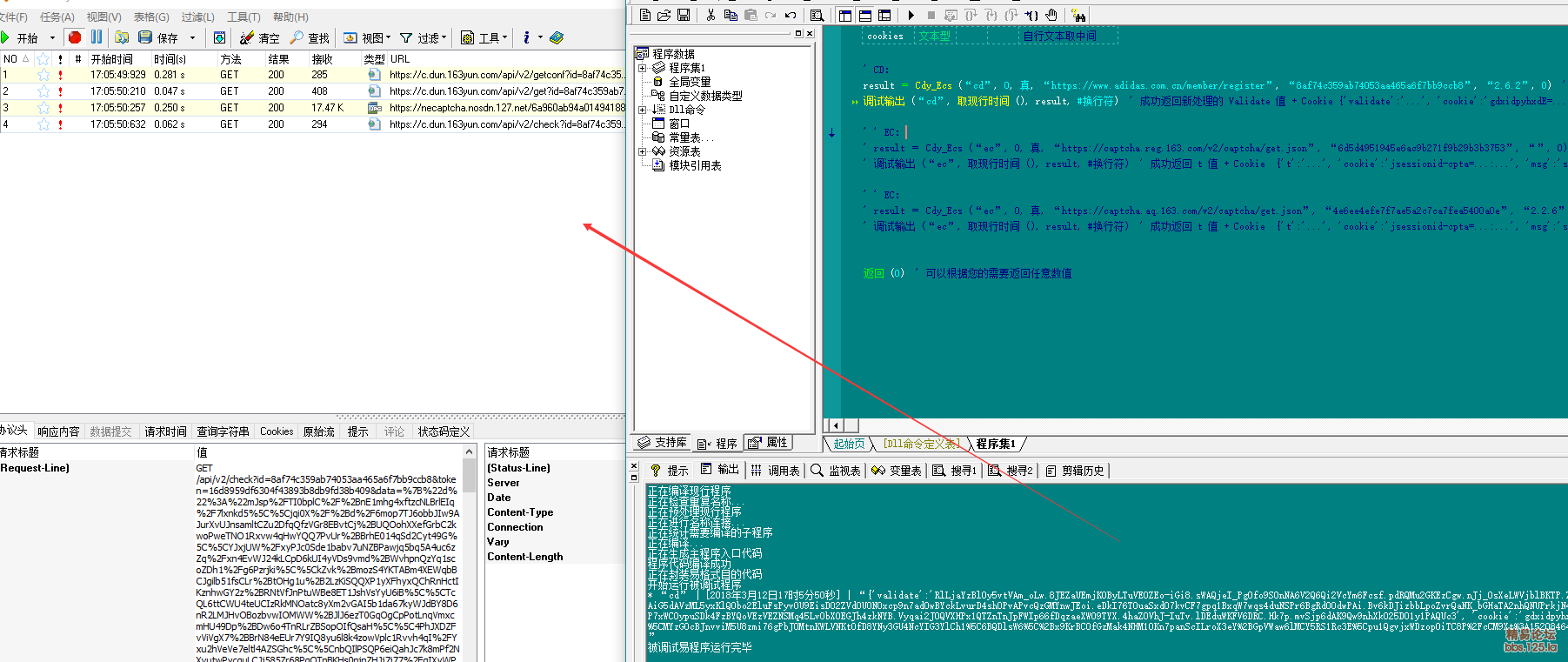Switch to the Cookies tab
Screen dimensions: 1568x662
pos(277,431)
